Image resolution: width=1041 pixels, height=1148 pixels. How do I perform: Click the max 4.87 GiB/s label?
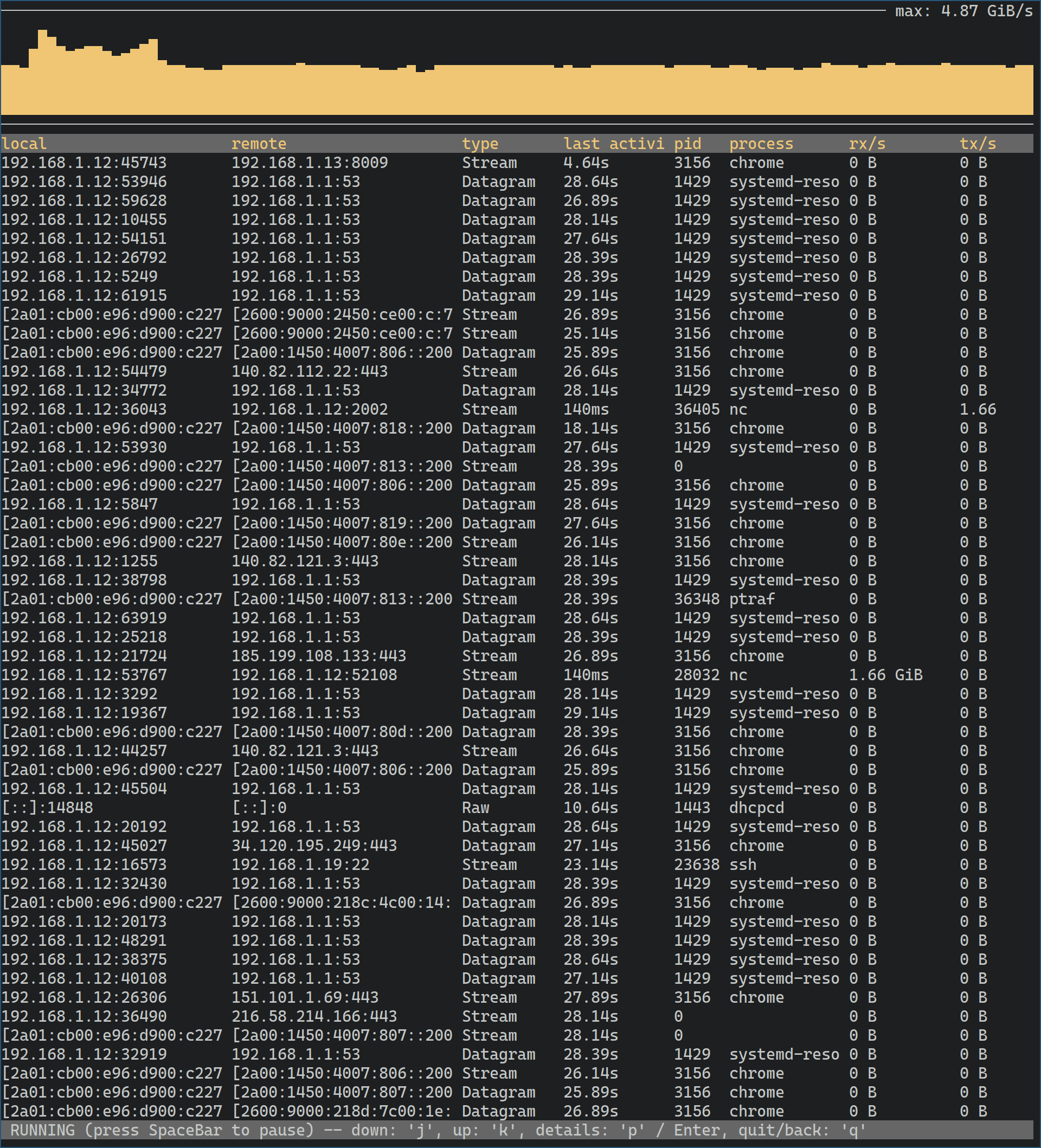pos(963,11)
